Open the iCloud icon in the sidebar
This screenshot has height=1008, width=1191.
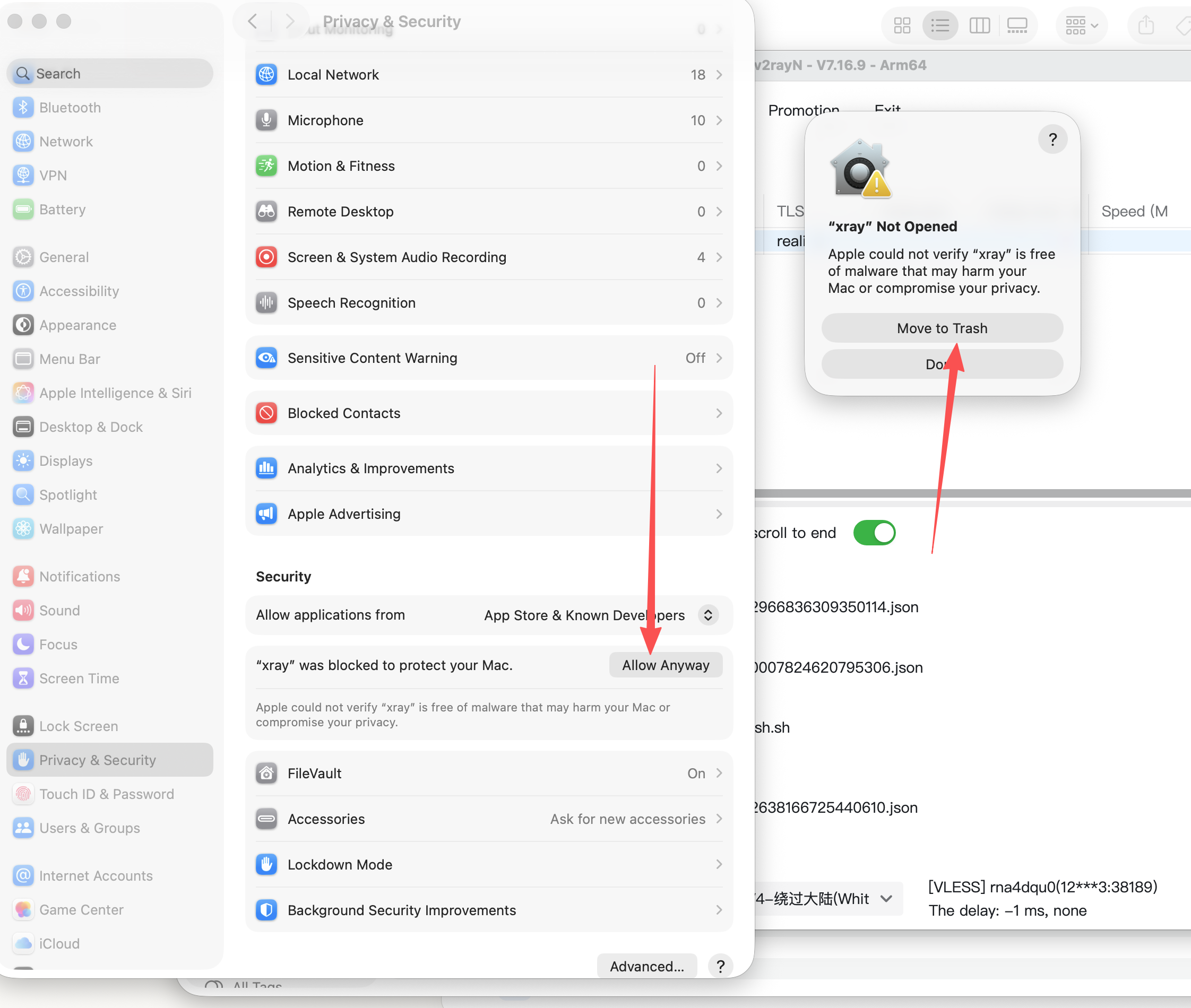(x=23, y=943)
